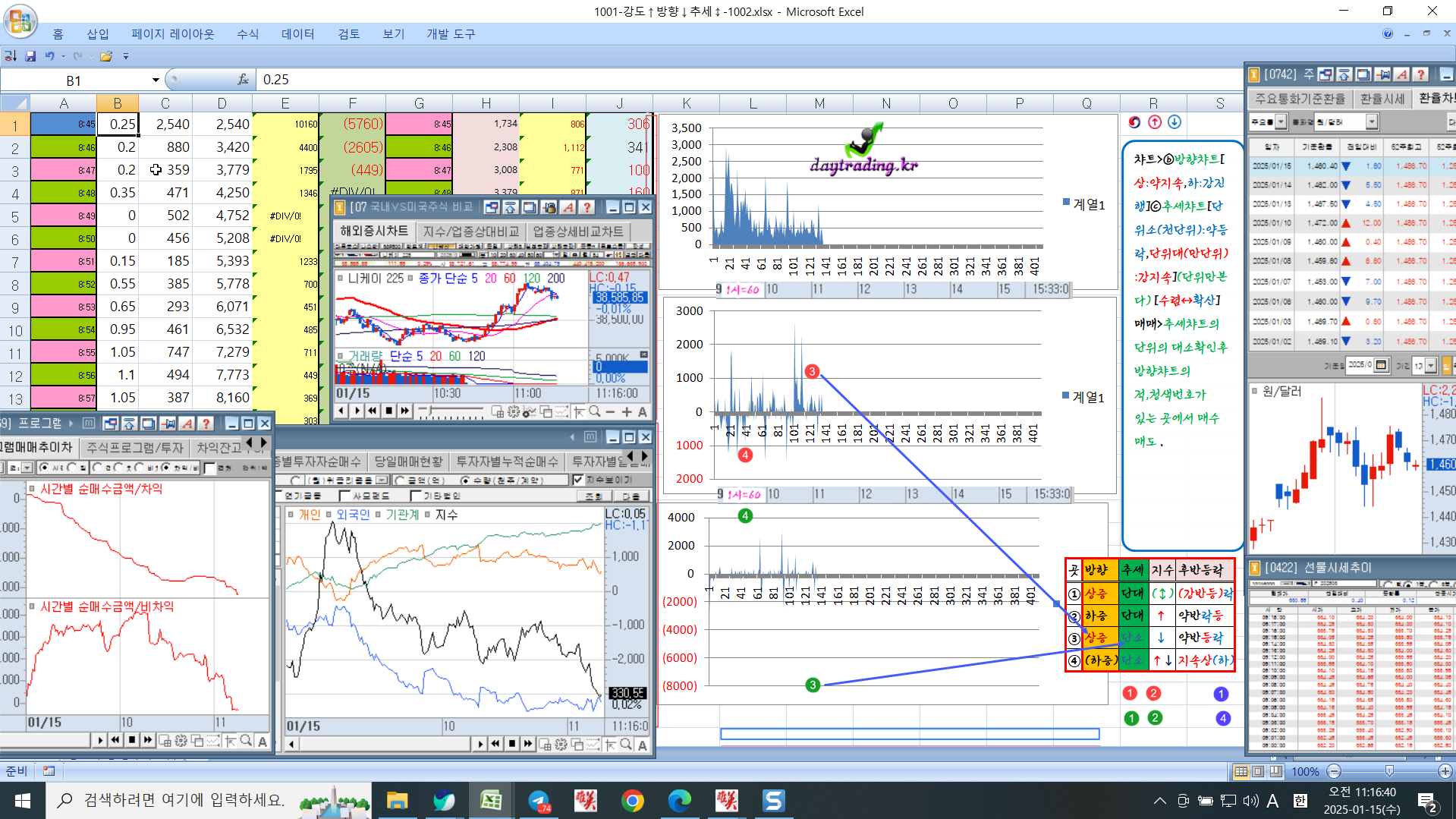Click the Office button orb
Screen dimensions: 1456x819
pos(20,20)
